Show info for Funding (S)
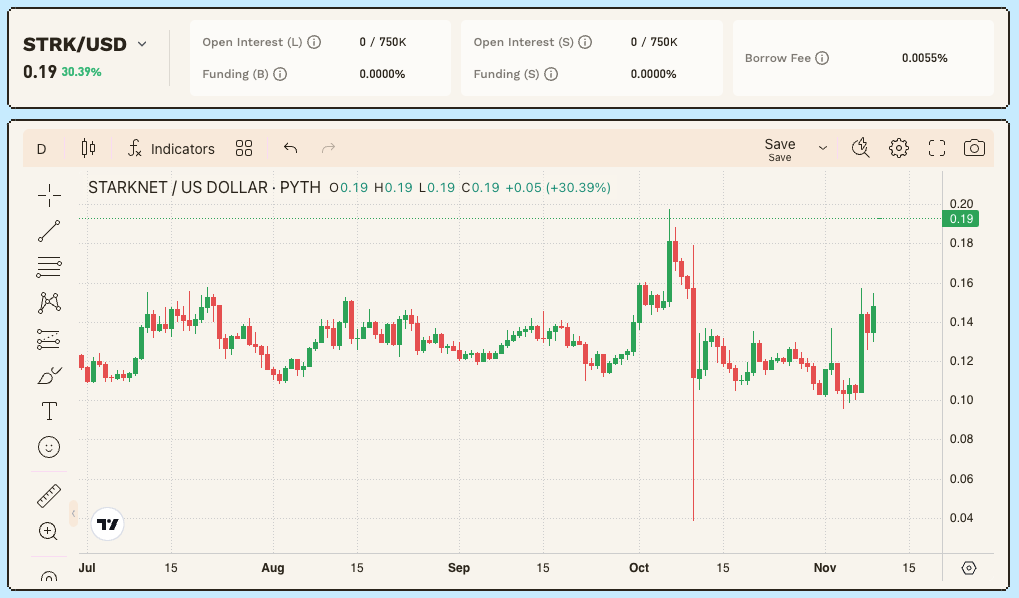The image size is (1019, 598). pos(551,74)
